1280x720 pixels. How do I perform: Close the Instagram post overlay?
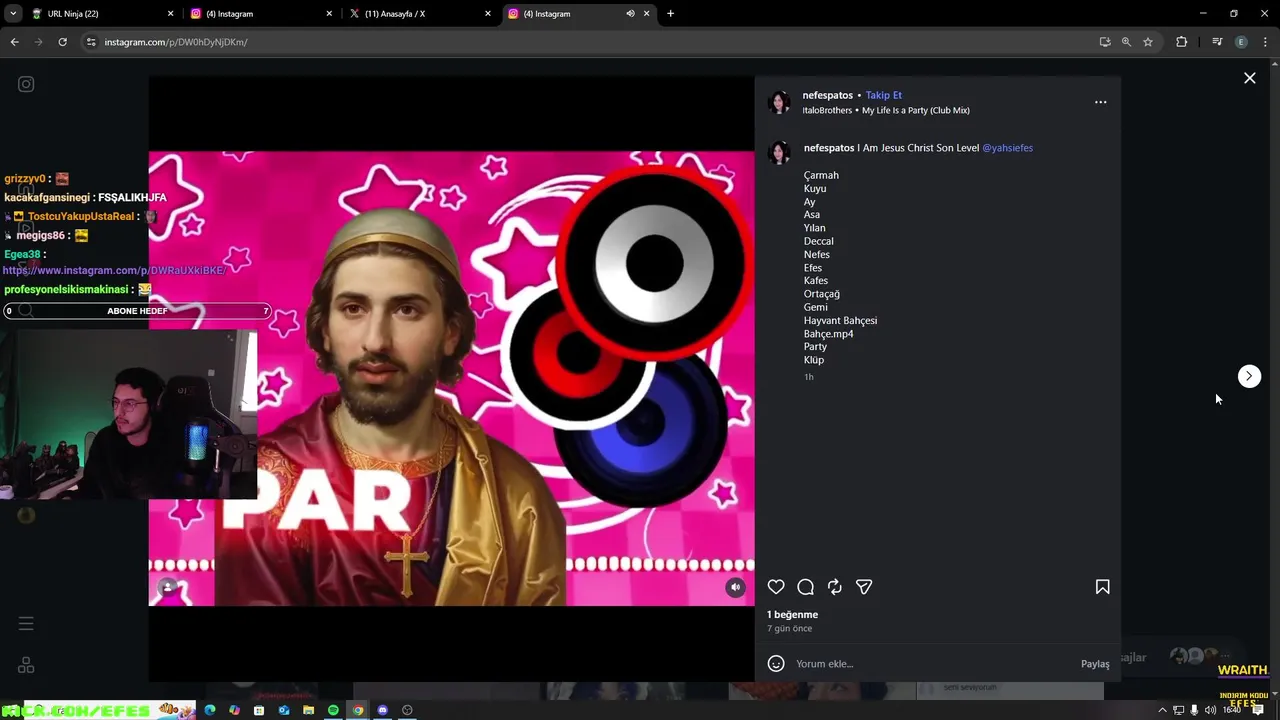click(x=1249, y=78)
